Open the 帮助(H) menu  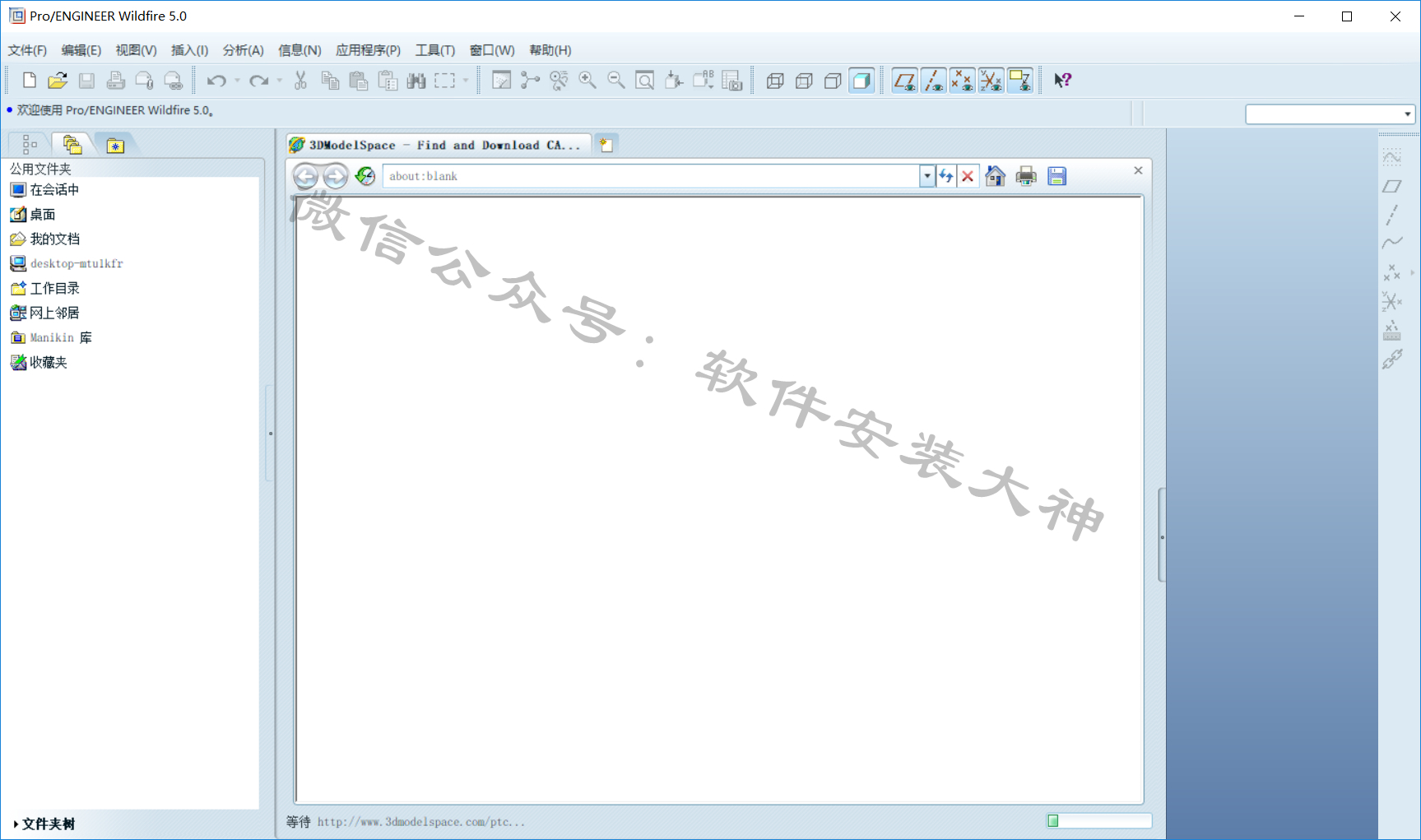click(550, 50)
